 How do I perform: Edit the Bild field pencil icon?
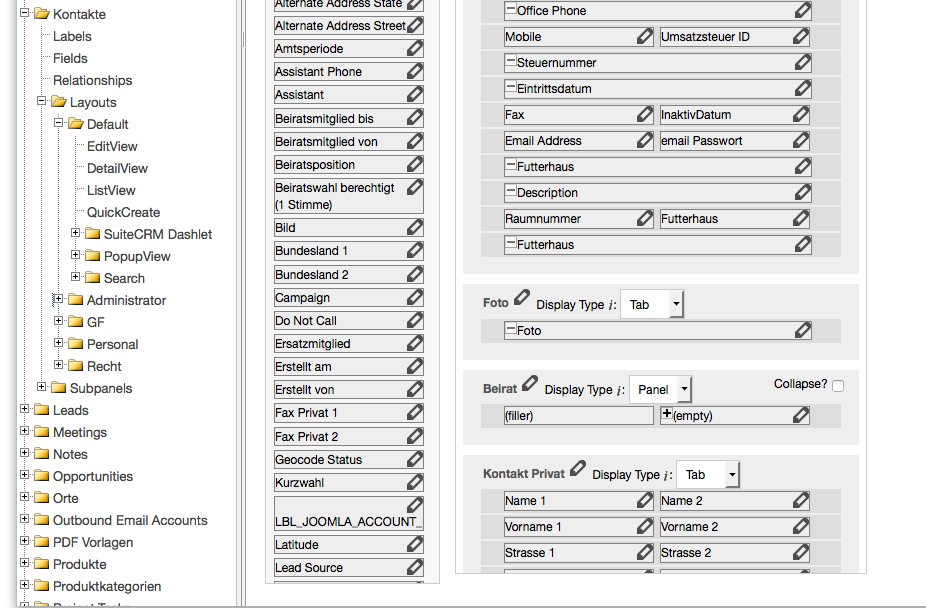[415, 227]
